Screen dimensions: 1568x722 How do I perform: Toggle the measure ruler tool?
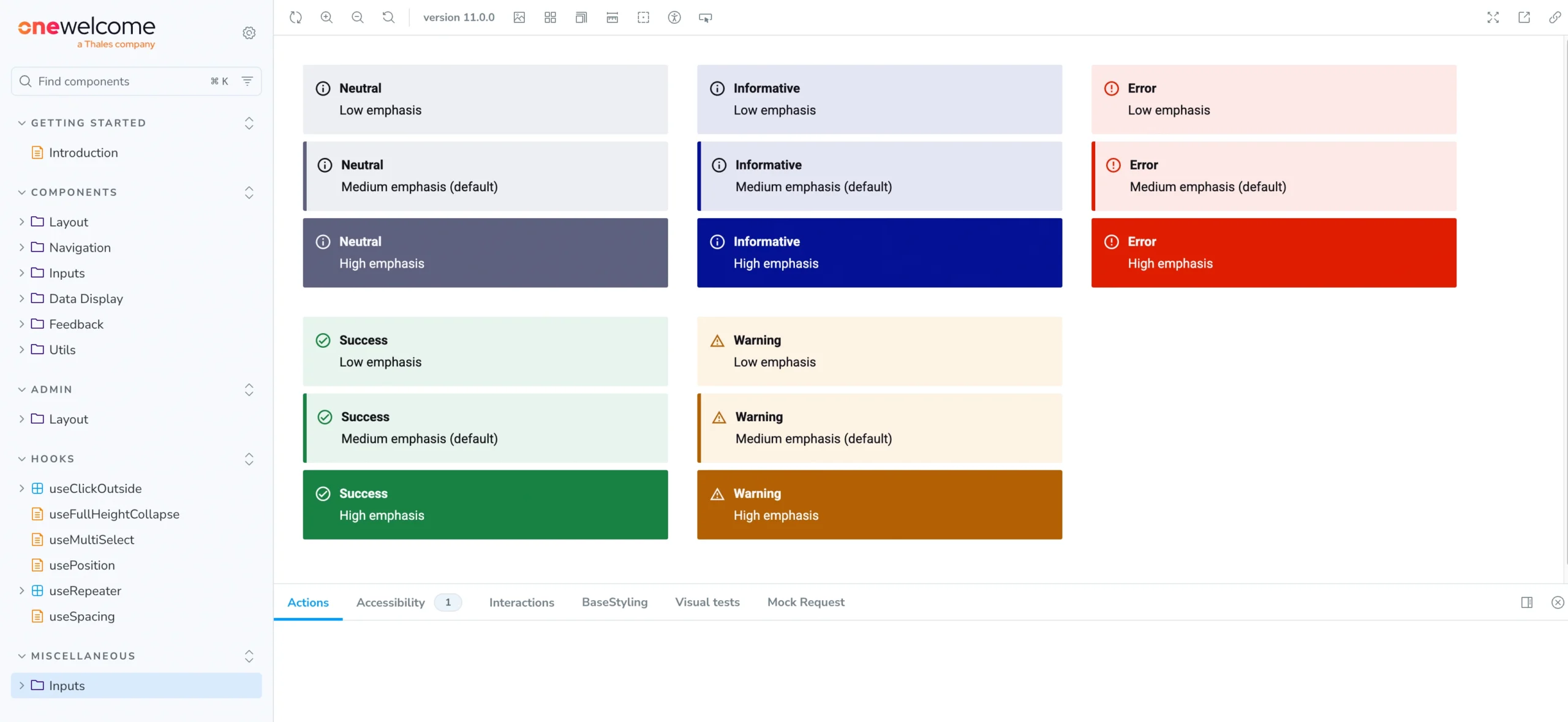click(x=612, y=17)
